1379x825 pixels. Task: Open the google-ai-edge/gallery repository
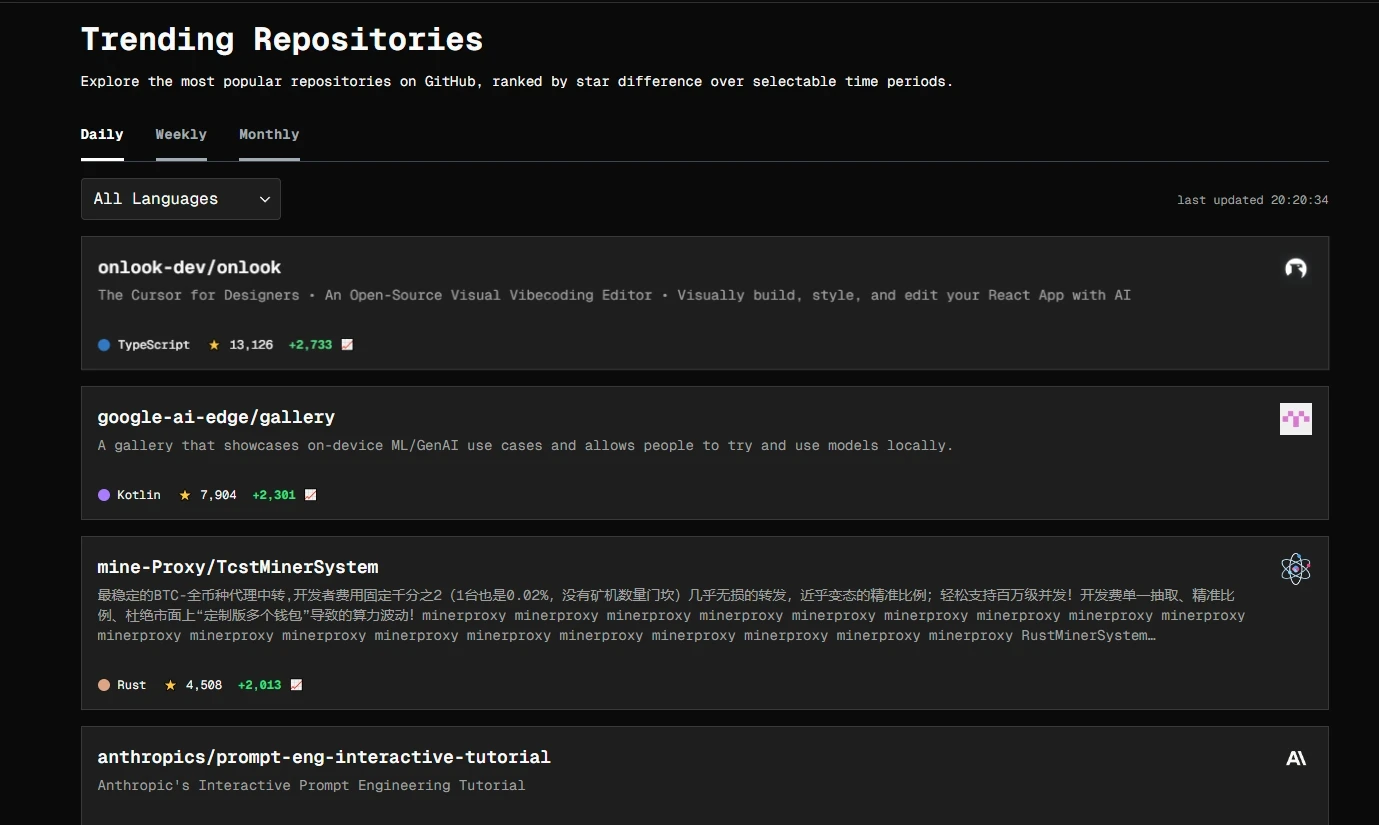pos(216,418)
